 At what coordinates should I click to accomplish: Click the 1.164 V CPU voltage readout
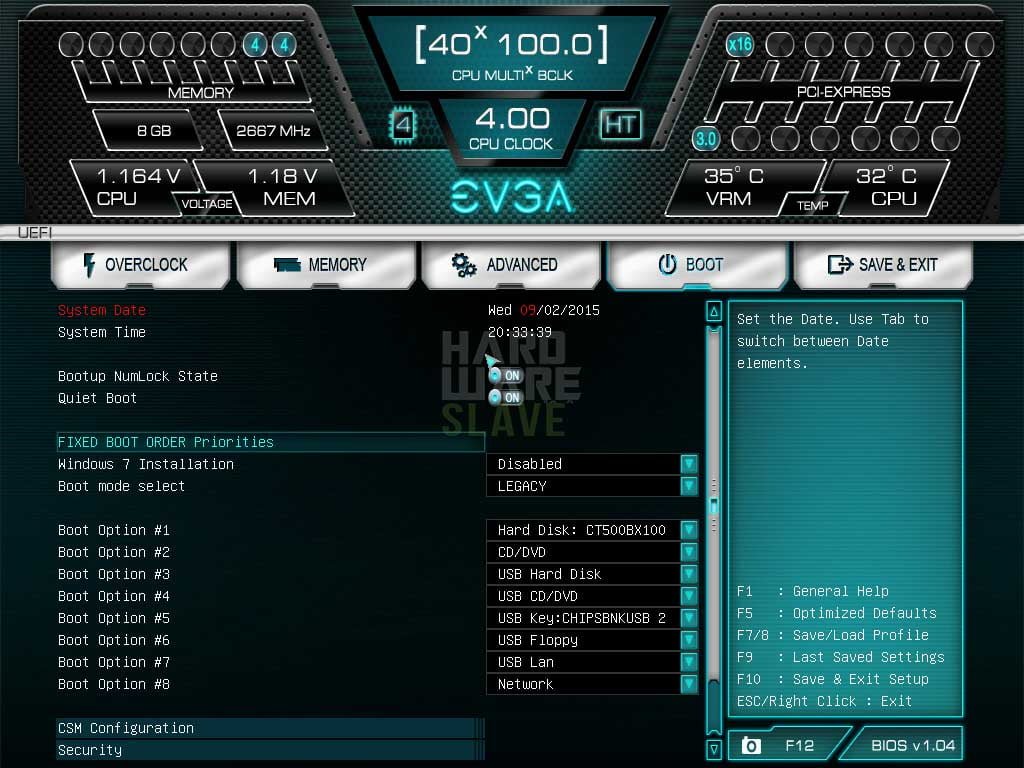tap(137, 187)
